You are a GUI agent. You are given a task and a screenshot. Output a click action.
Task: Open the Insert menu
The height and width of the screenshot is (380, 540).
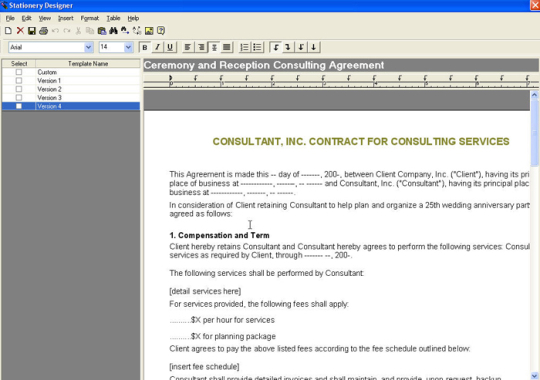pyautogui.click(x=66, y=18)
